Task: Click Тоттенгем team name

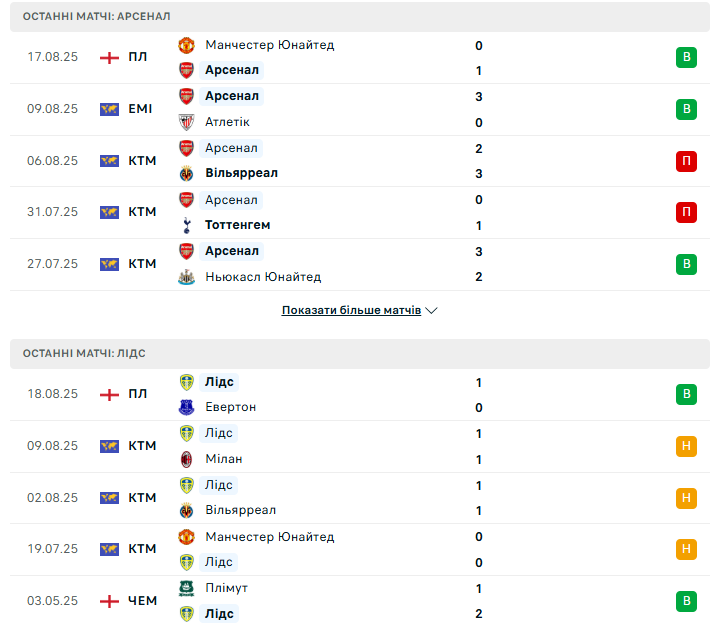Action: [237, 225]
